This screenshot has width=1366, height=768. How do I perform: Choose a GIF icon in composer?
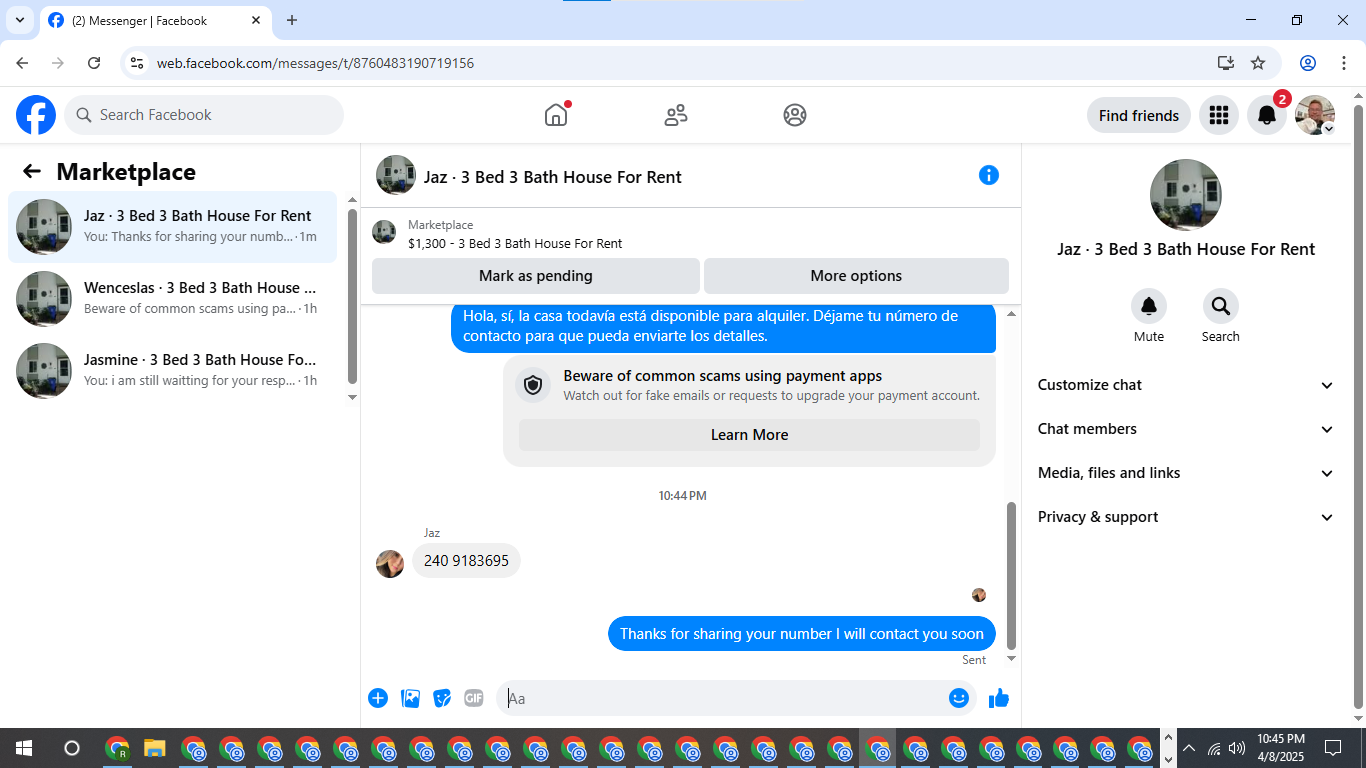pyautogui.click(x=474, y=698)
